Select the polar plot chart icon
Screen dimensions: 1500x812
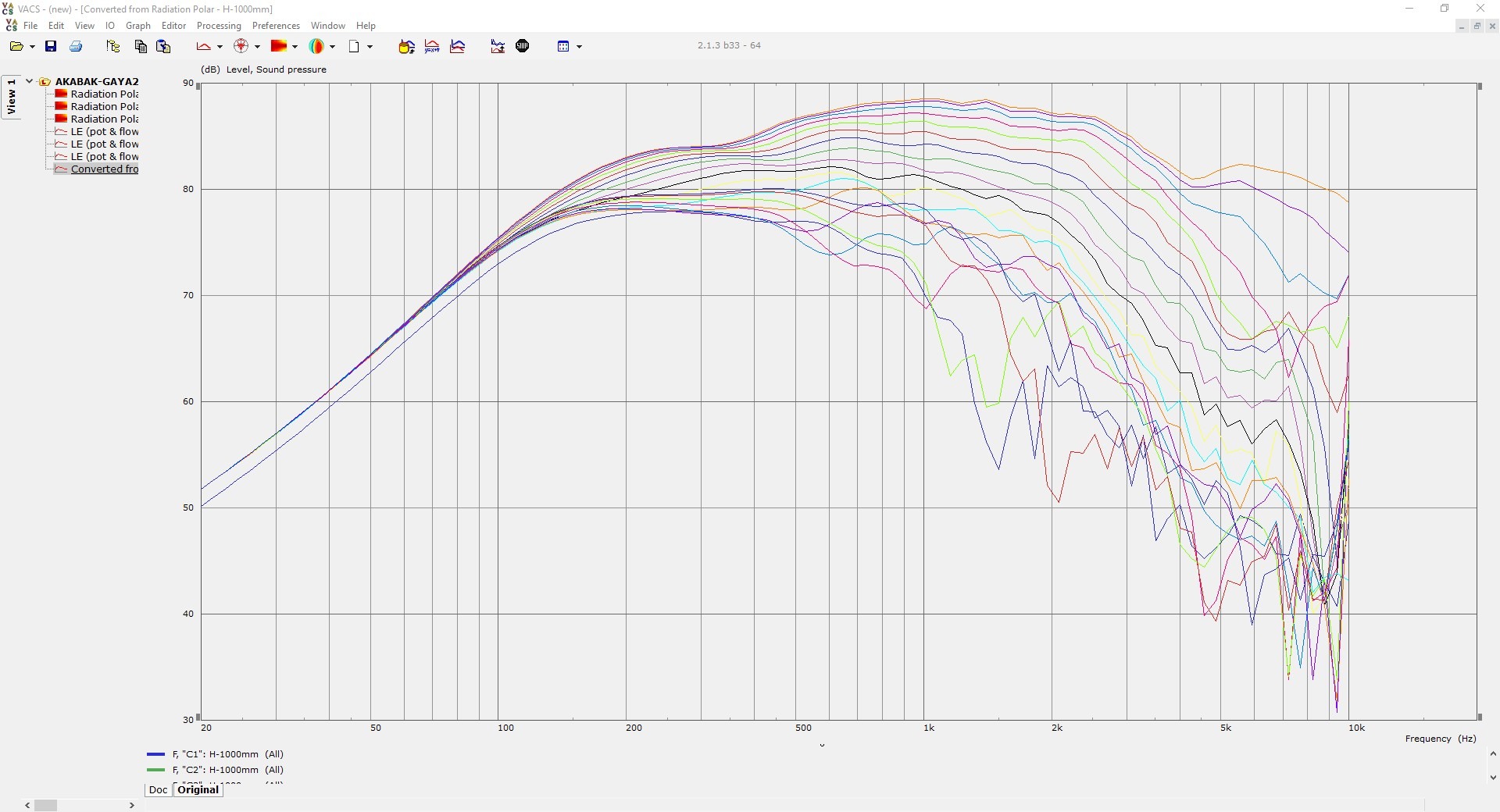pos(241,46)
